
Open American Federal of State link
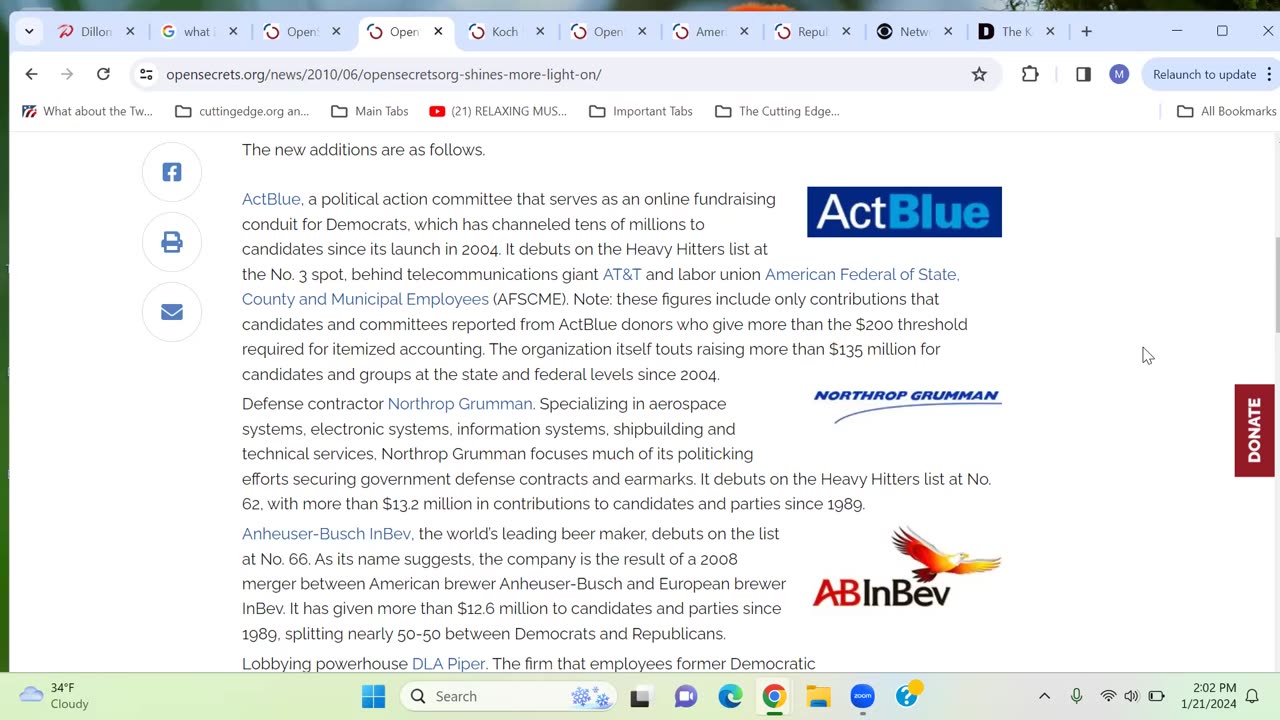862,274
